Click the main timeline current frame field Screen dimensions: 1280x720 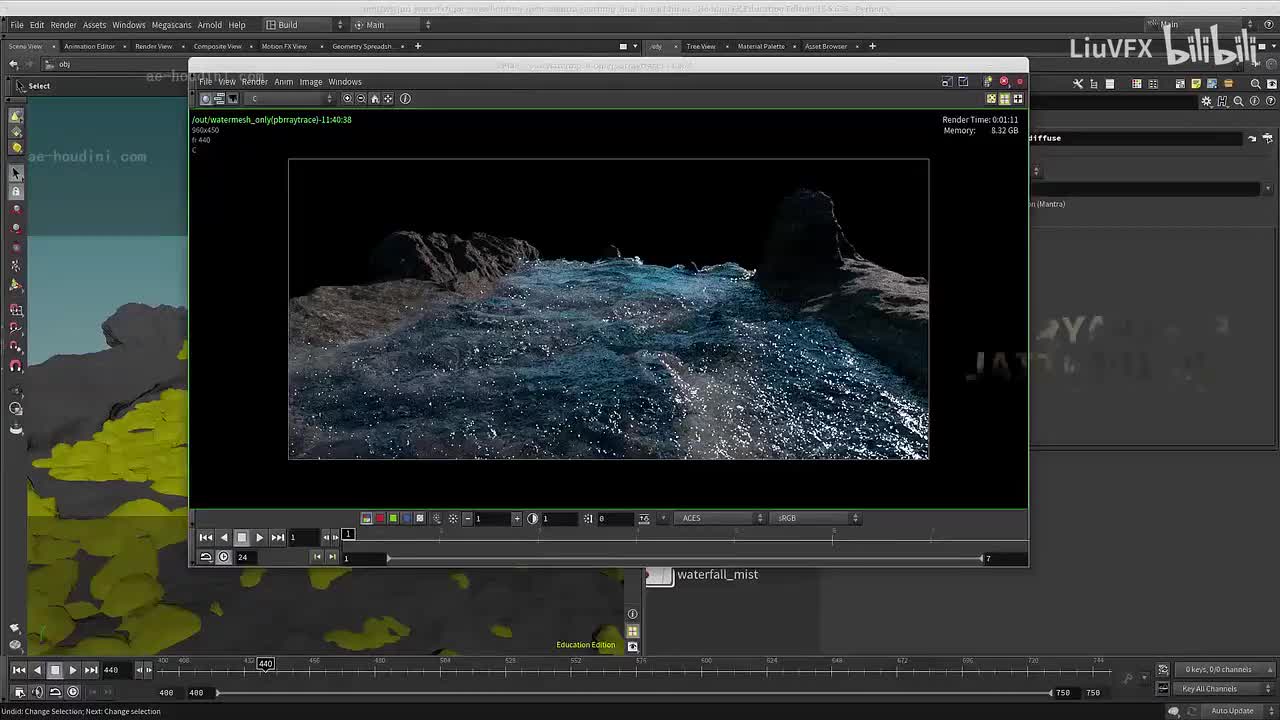[116, 670]
